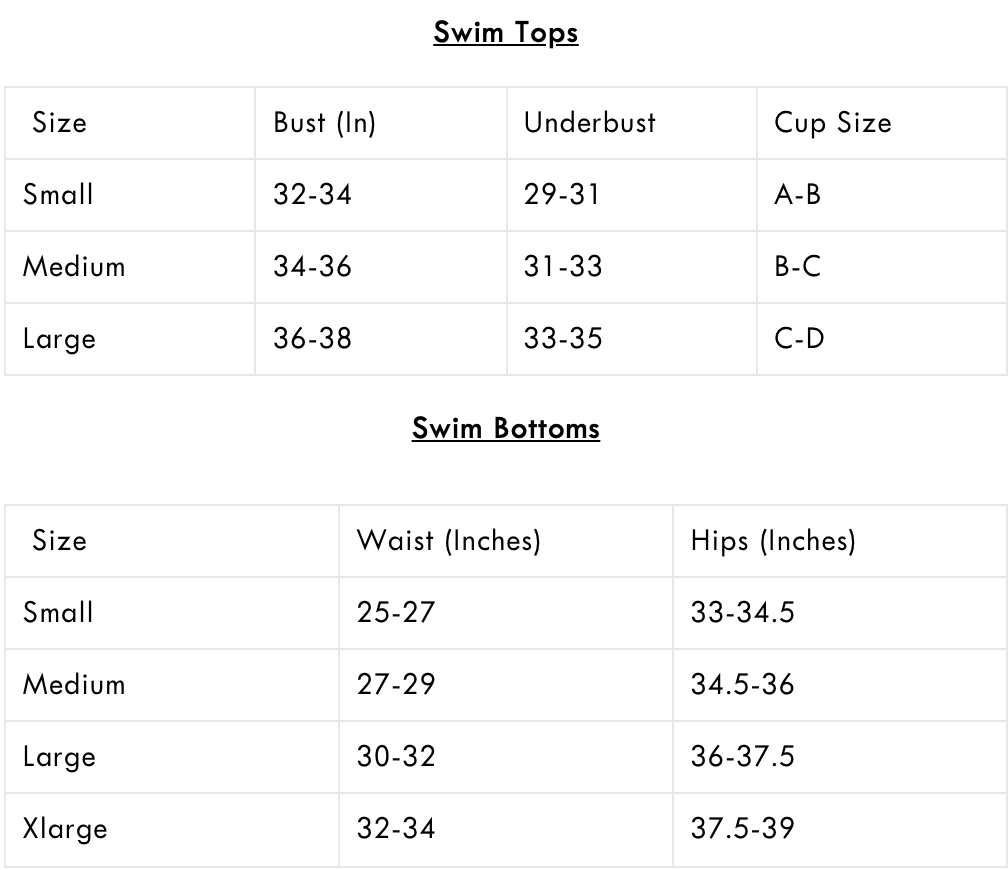The width and height of the screenshot is (1008, 870).
Task: Click the 37.5-39 hips cell
Action: [742, 829]
